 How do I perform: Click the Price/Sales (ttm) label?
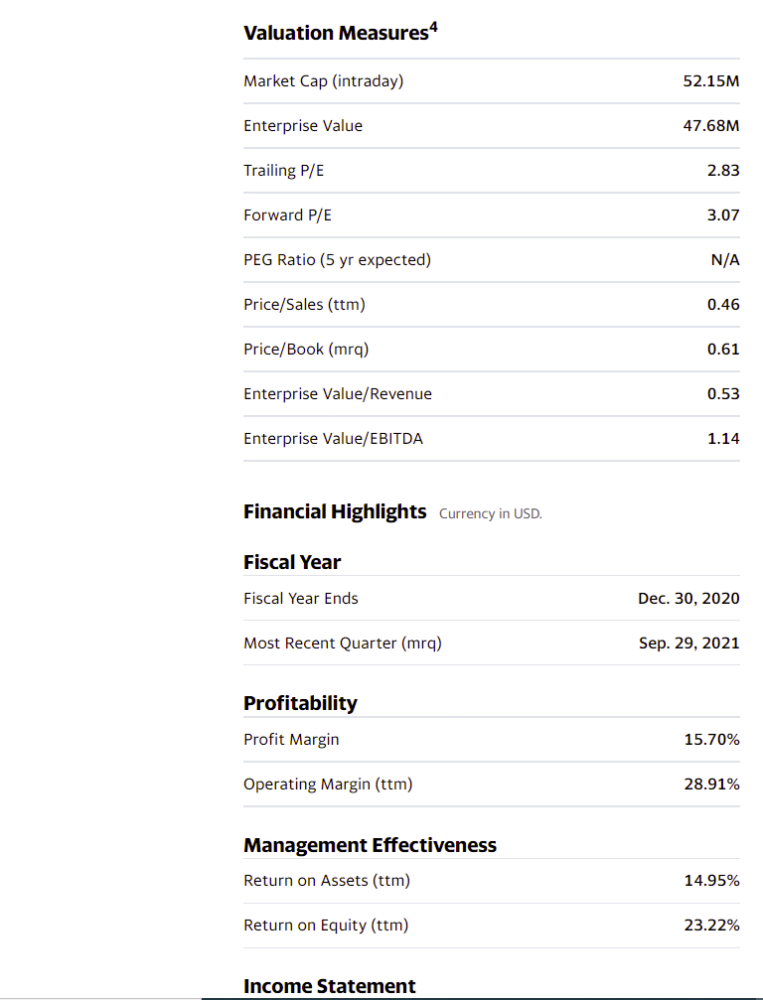coord(304,304)
